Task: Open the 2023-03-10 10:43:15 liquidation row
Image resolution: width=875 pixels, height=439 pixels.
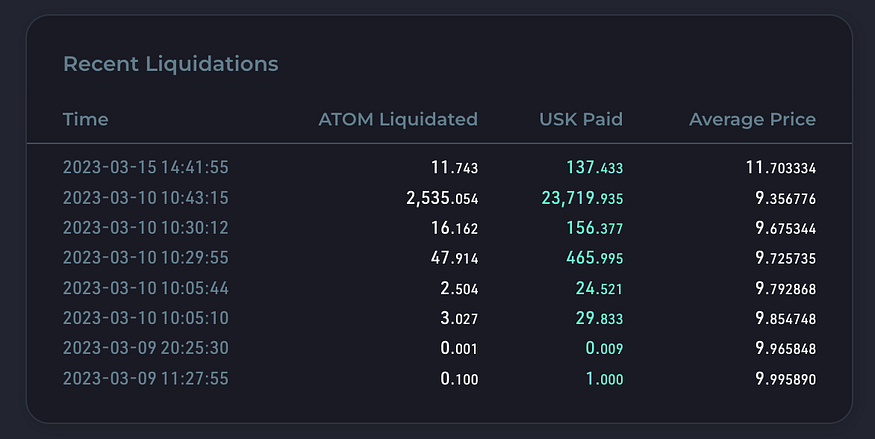Action: [x=439, y=197]
